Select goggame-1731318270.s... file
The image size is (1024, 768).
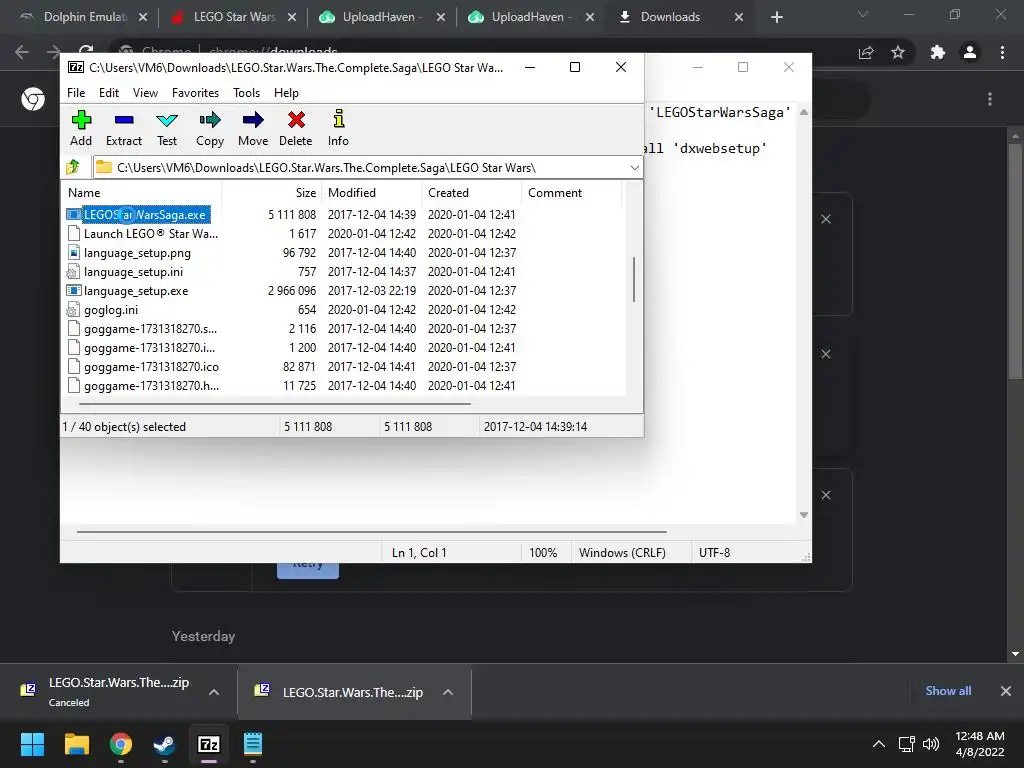tap(150, 328)
